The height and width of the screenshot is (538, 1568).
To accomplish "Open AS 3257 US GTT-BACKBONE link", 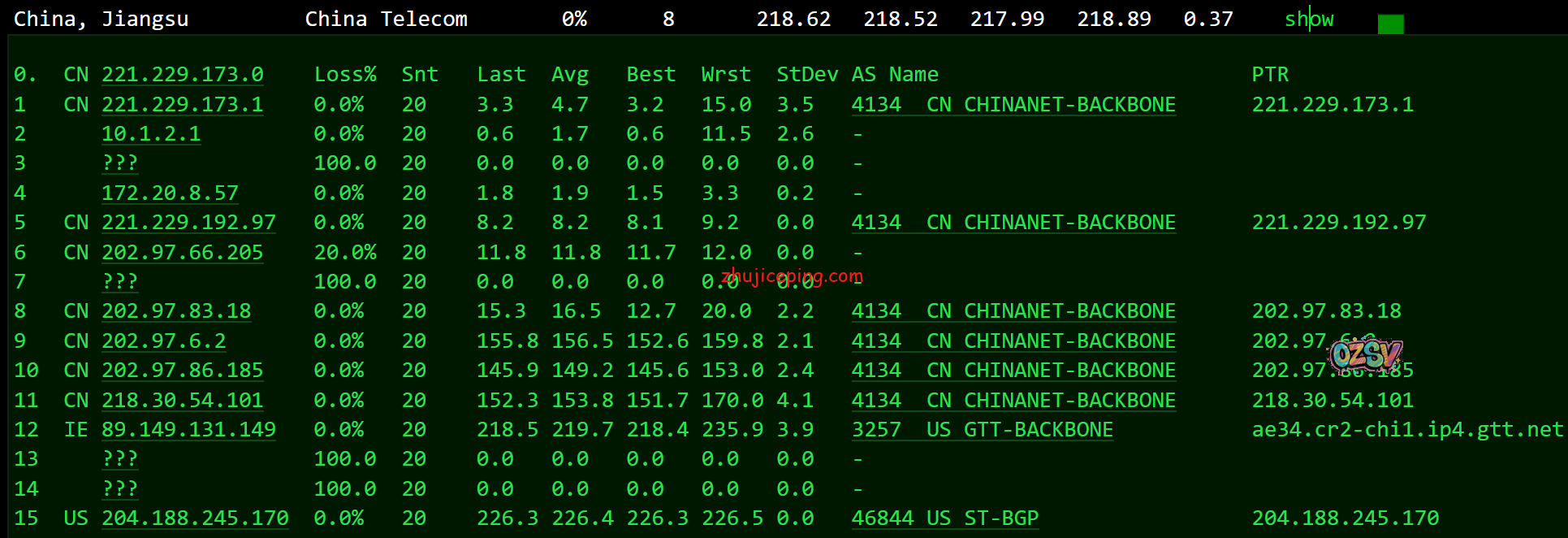I will coord(982,430).
